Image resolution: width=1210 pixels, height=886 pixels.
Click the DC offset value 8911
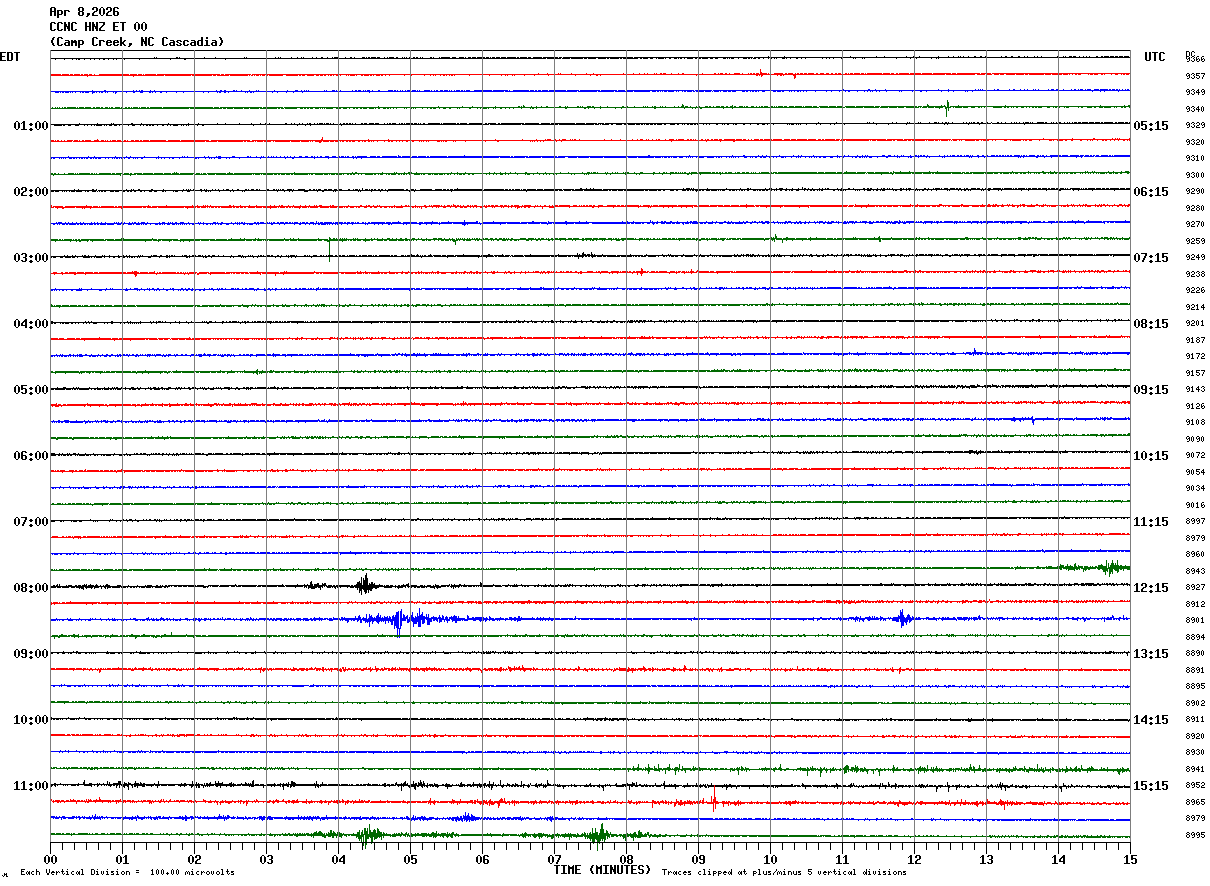(1195, 720)
